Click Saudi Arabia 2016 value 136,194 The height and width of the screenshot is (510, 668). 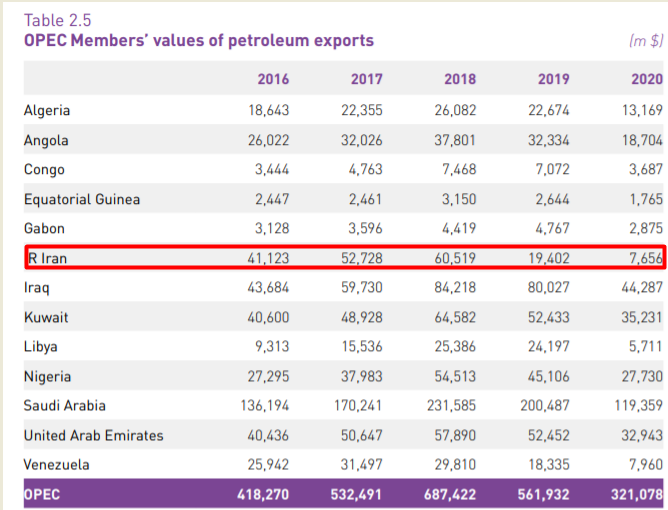coord(265,405)
